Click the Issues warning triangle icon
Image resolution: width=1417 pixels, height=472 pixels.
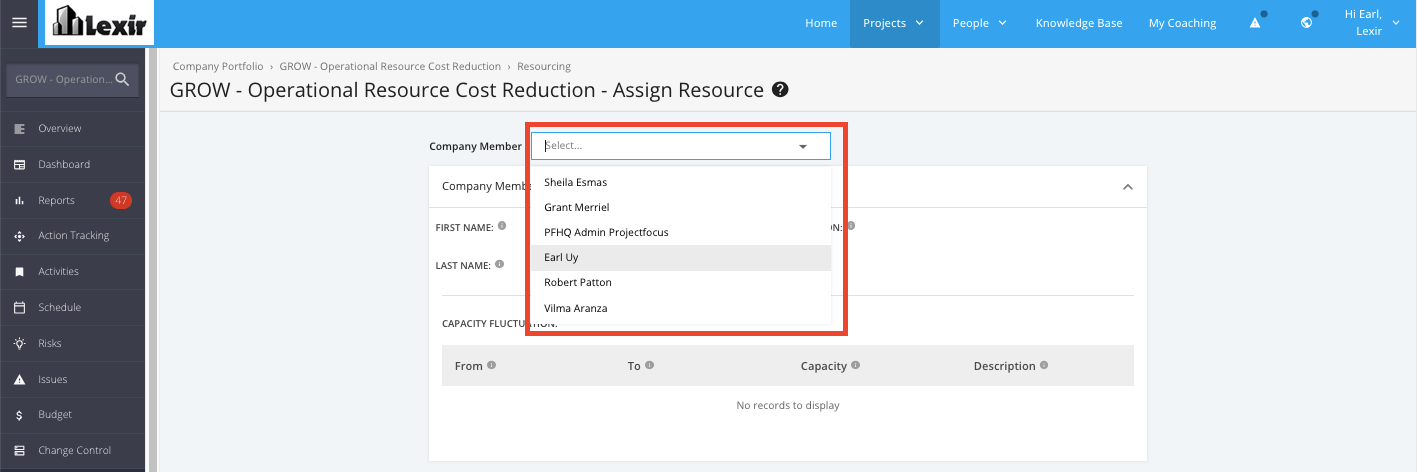[x=19, y=379]
